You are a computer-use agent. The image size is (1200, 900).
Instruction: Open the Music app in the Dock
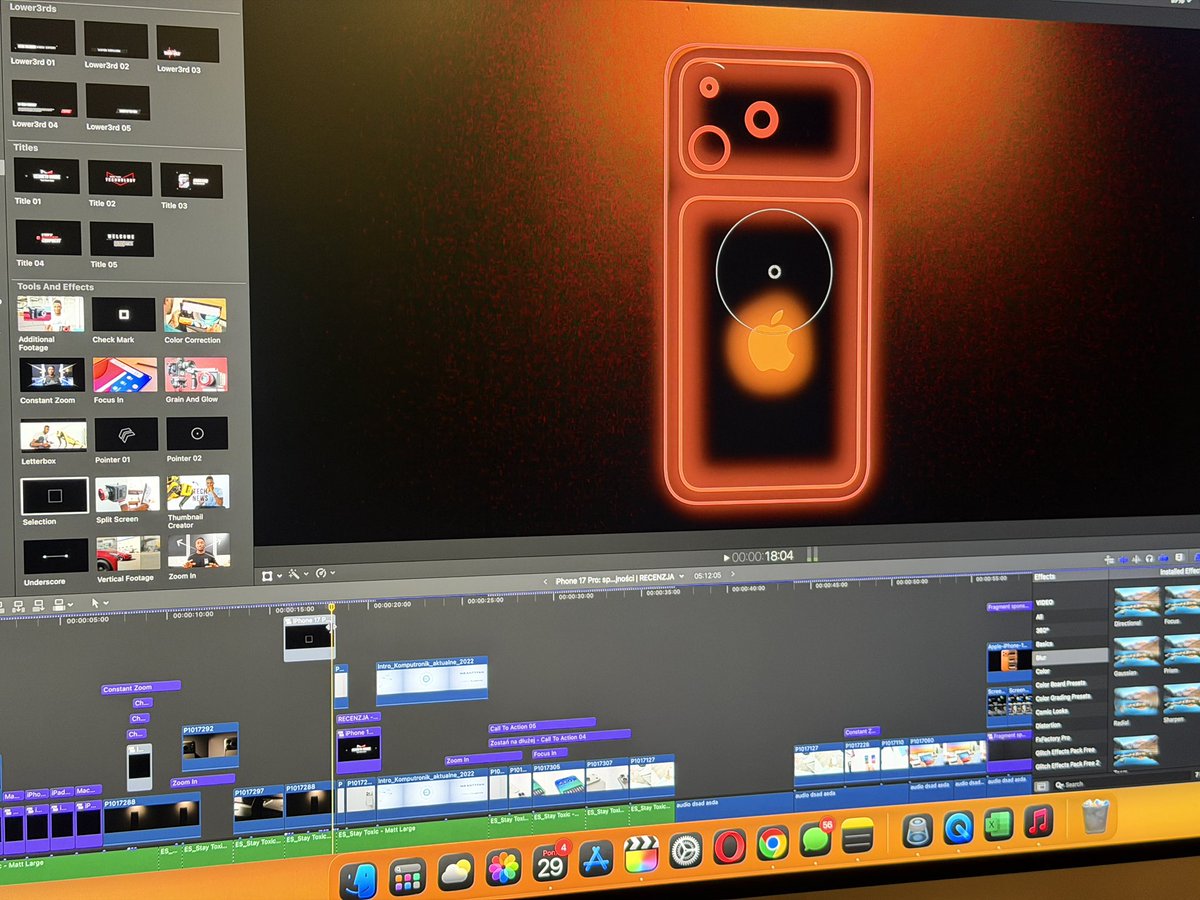click(1039, 821)
